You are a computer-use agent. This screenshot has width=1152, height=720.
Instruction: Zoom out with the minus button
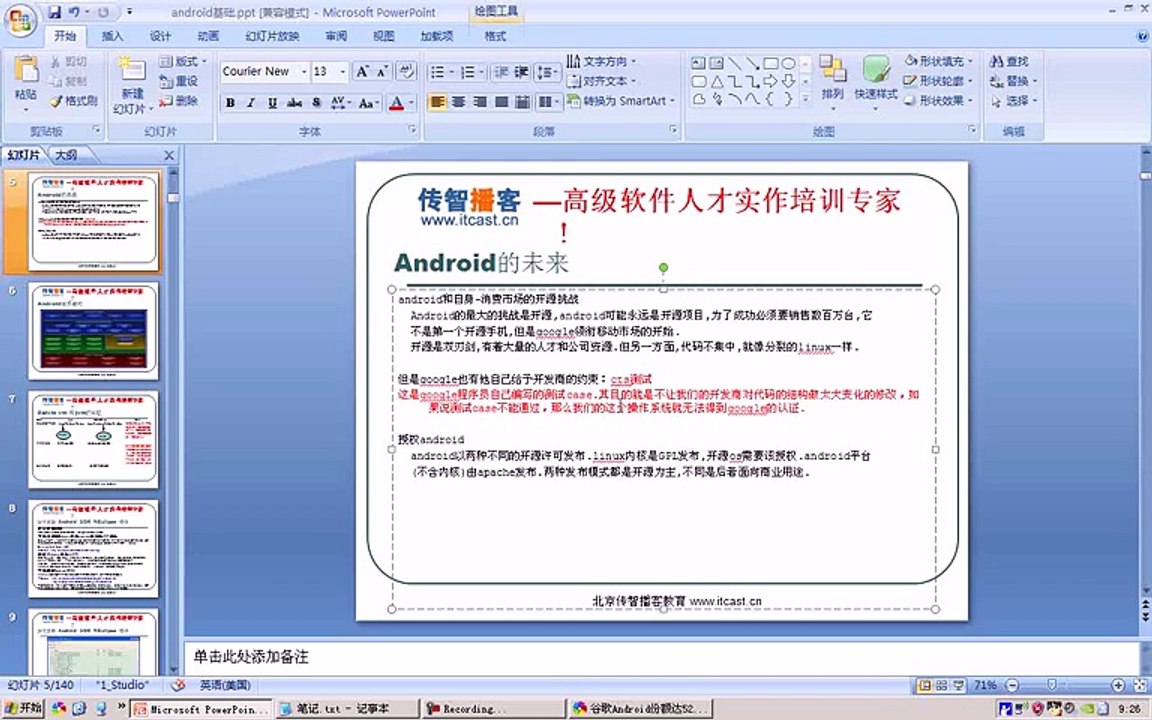[x=1012, y=685]
